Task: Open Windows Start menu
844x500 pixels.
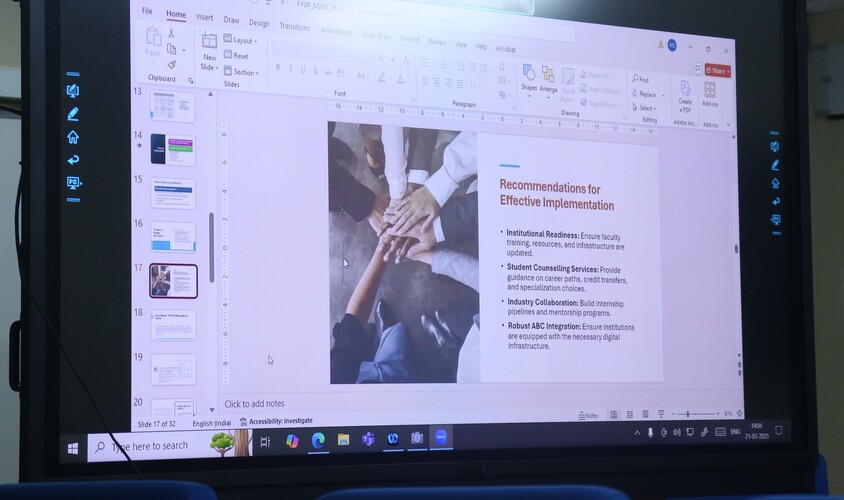Action: pyautogui.click(x=73, y=448)
